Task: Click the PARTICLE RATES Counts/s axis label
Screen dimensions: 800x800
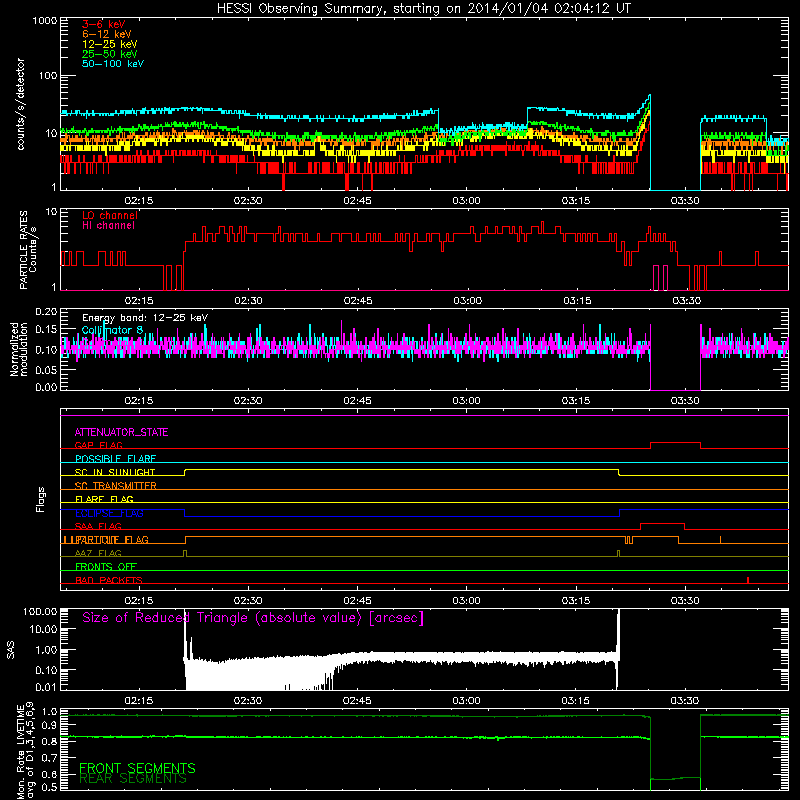Action: tap(28, 250)
